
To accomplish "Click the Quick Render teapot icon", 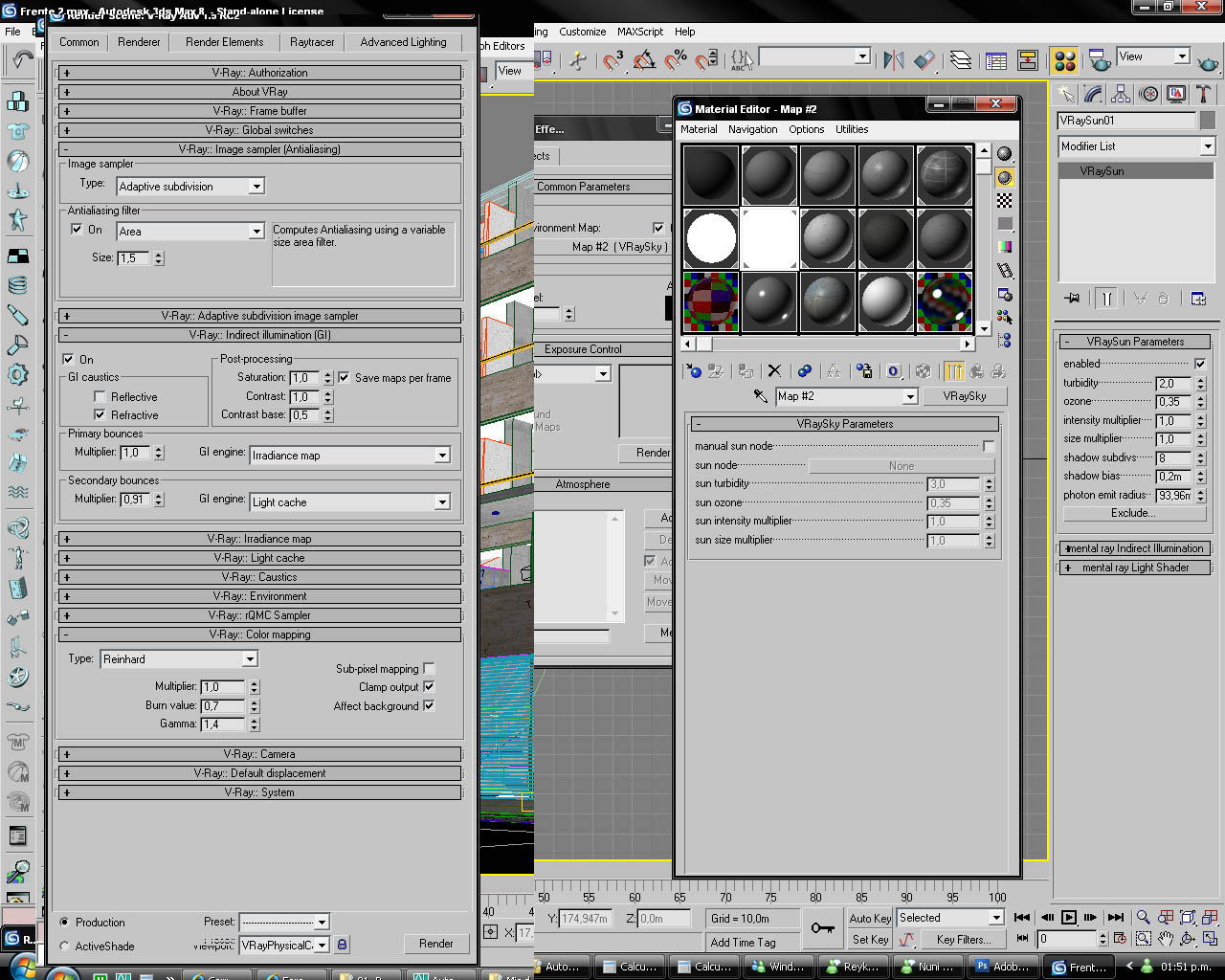I will [x=1208, y=61].
